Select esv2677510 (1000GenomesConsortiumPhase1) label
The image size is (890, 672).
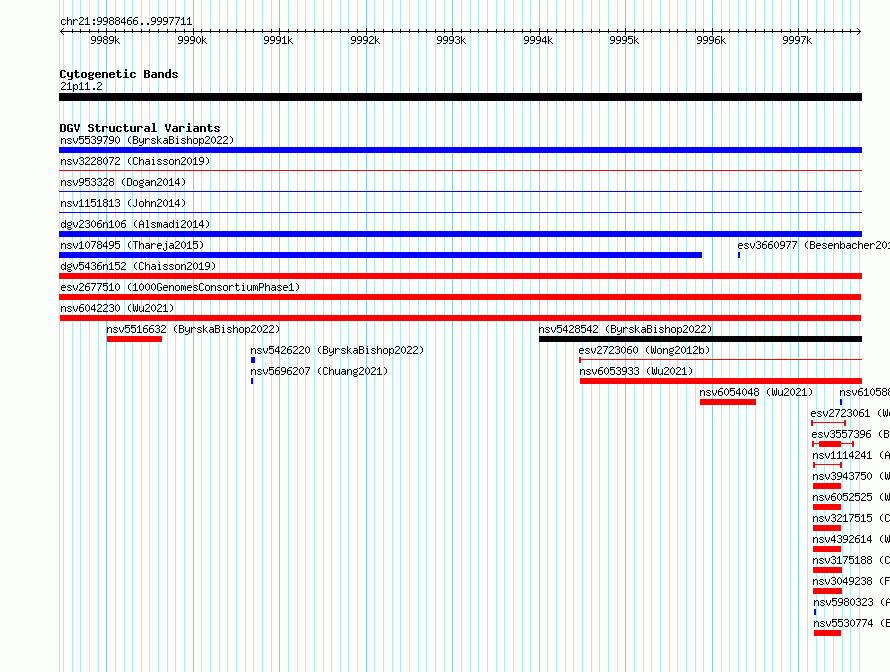(x=180, y=287)
